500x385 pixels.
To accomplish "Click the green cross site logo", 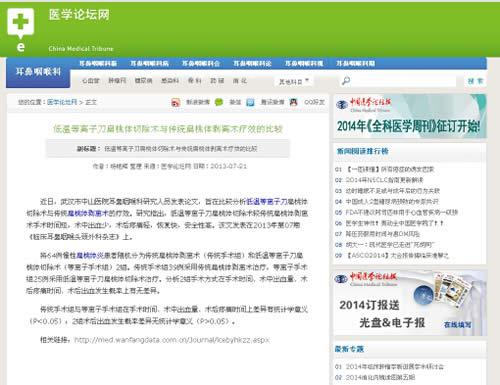I will [x=21, y=23].
